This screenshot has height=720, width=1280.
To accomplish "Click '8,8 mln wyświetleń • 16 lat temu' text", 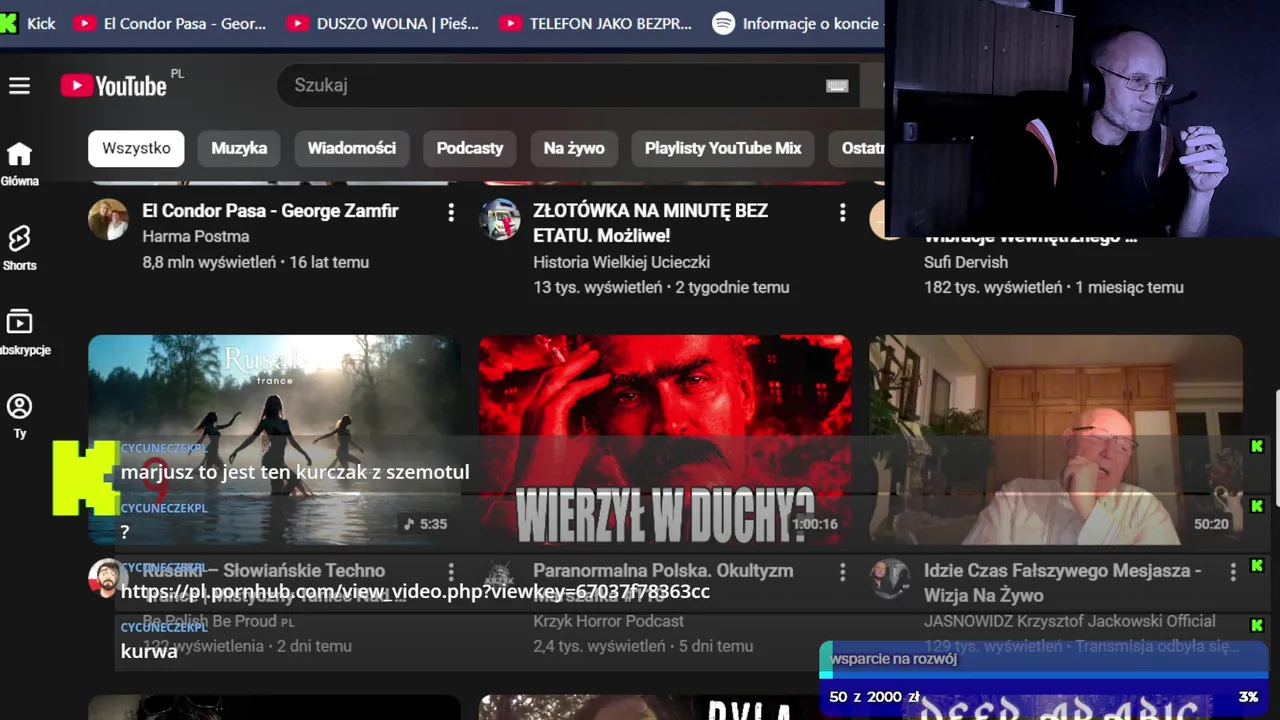I will pyautogui.click(x=255, y=263).
